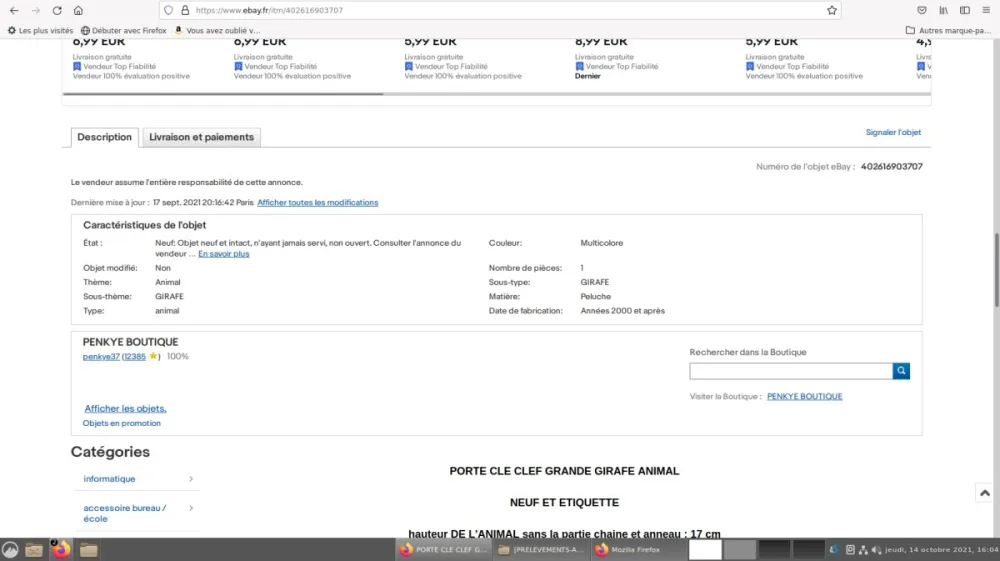This screenshot has width=1000, height=561.
Task: Reload the page with the refresh icon
Action: coord(57,10)
